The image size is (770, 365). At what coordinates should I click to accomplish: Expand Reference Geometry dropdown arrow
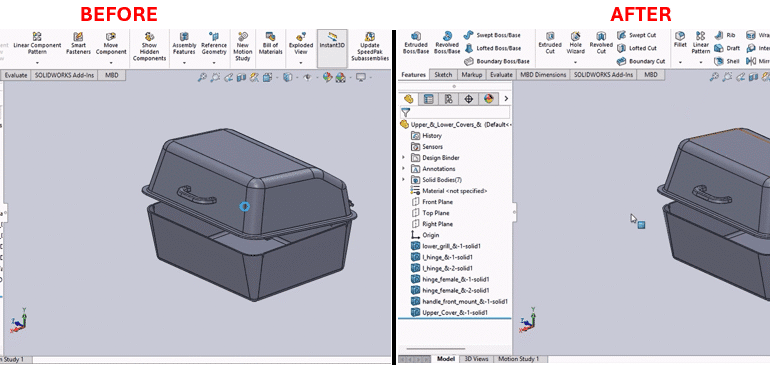(x=214, y=63)
